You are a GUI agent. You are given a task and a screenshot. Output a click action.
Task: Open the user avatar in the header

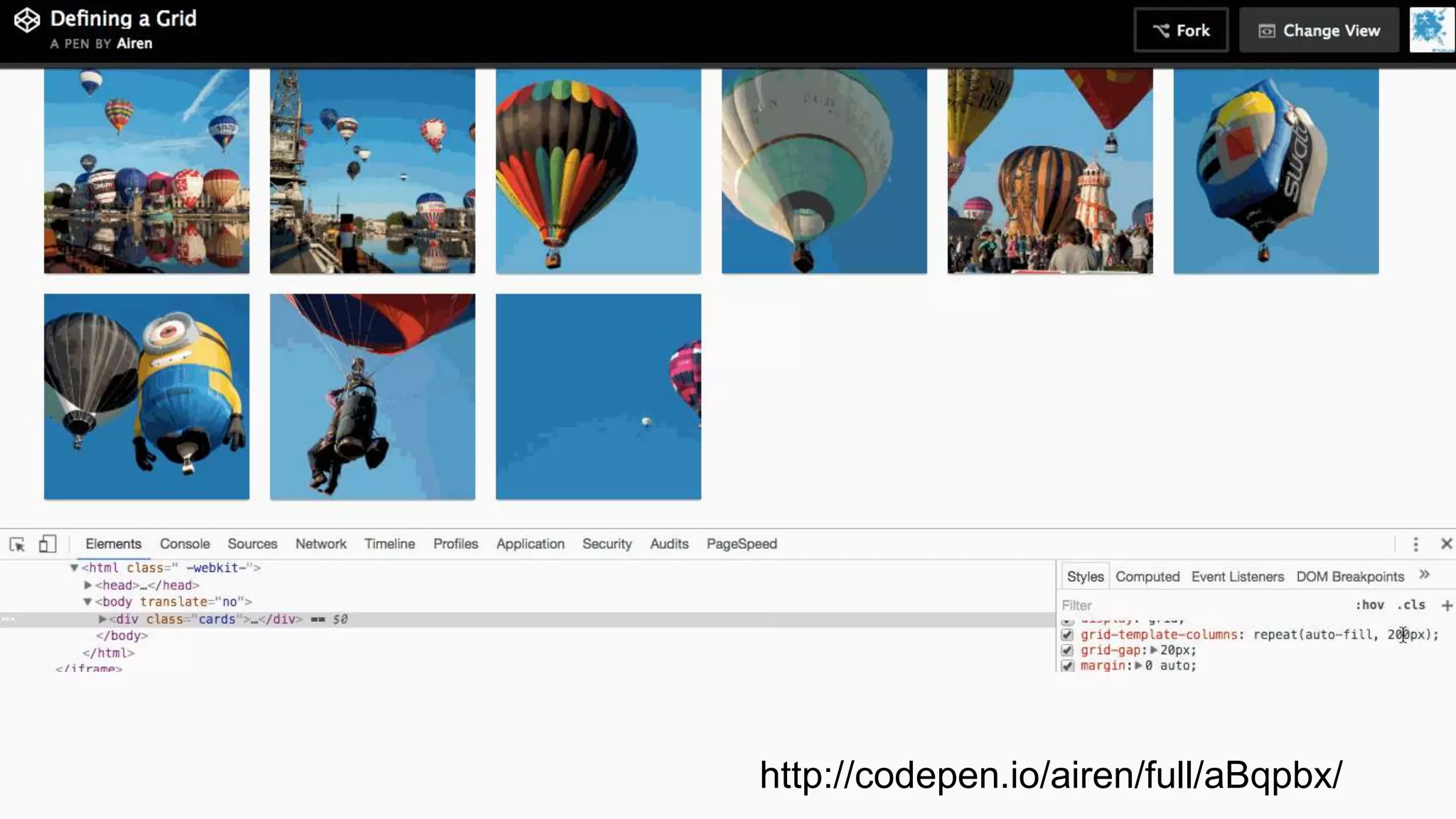tap(1431, 30)
